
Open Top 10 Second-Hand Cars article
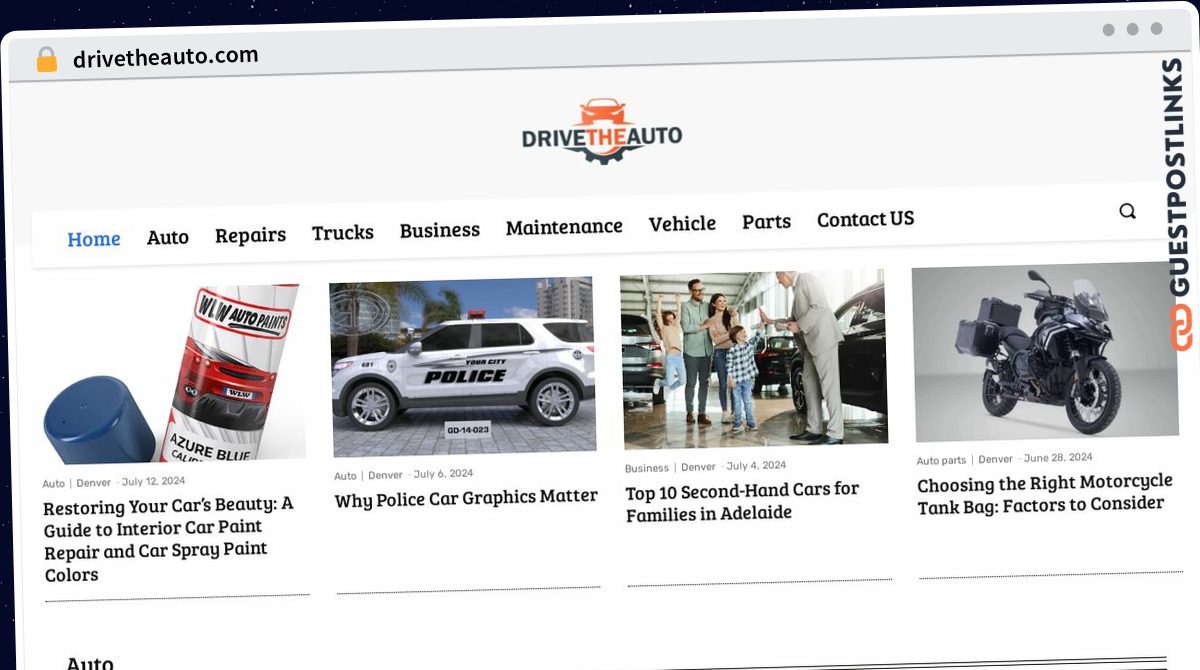(742, 502)
